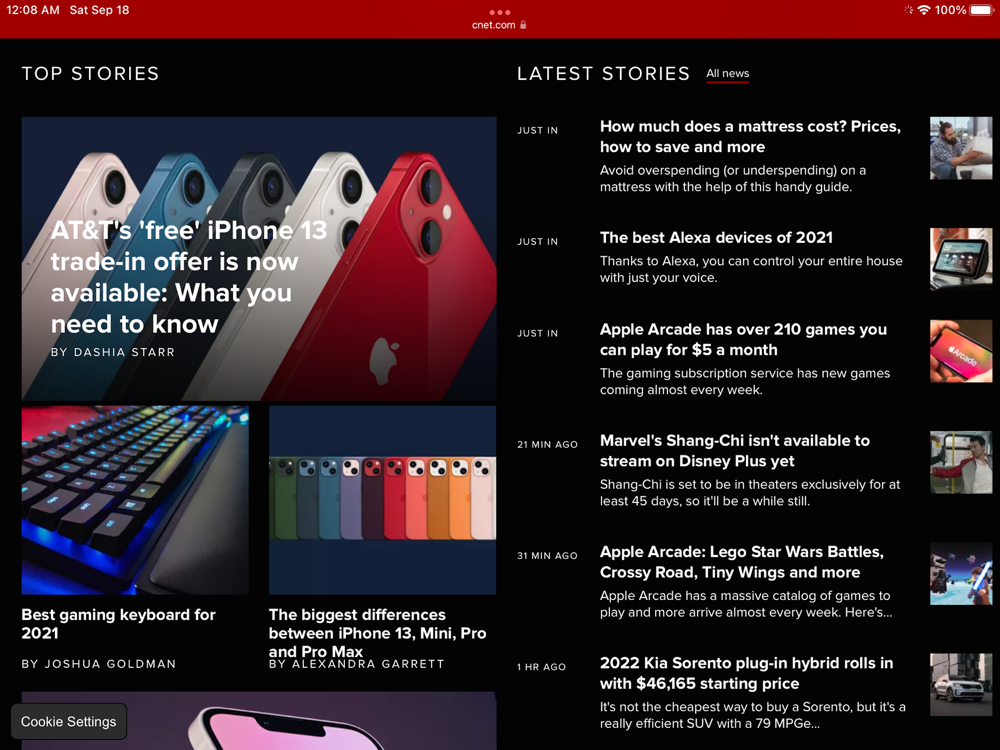Image resolution: width=1000 pixels, height=750 pixels.
Task: Open Best gaming keyboard for 2021 article
Action: pos(118,624)
